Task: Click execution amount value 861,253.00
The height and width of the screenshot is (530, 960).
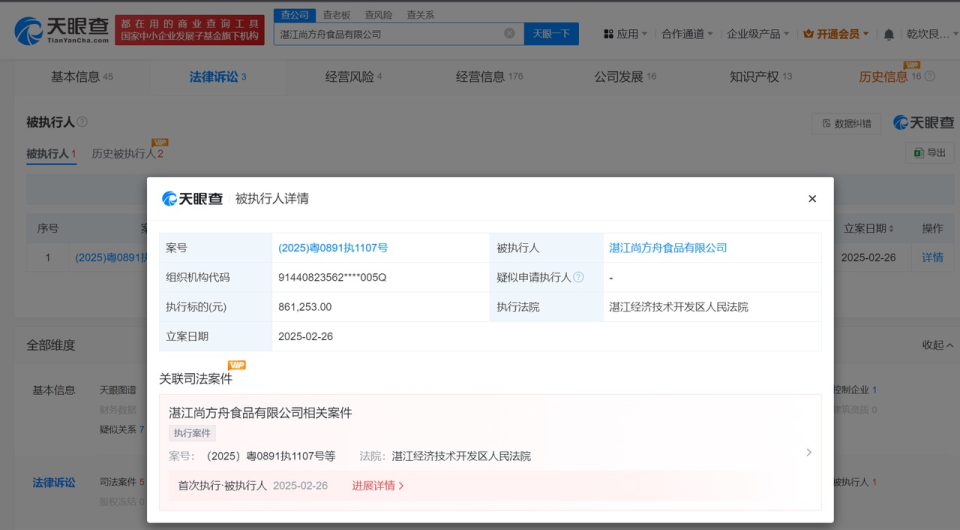Action: tap(305, 307)
